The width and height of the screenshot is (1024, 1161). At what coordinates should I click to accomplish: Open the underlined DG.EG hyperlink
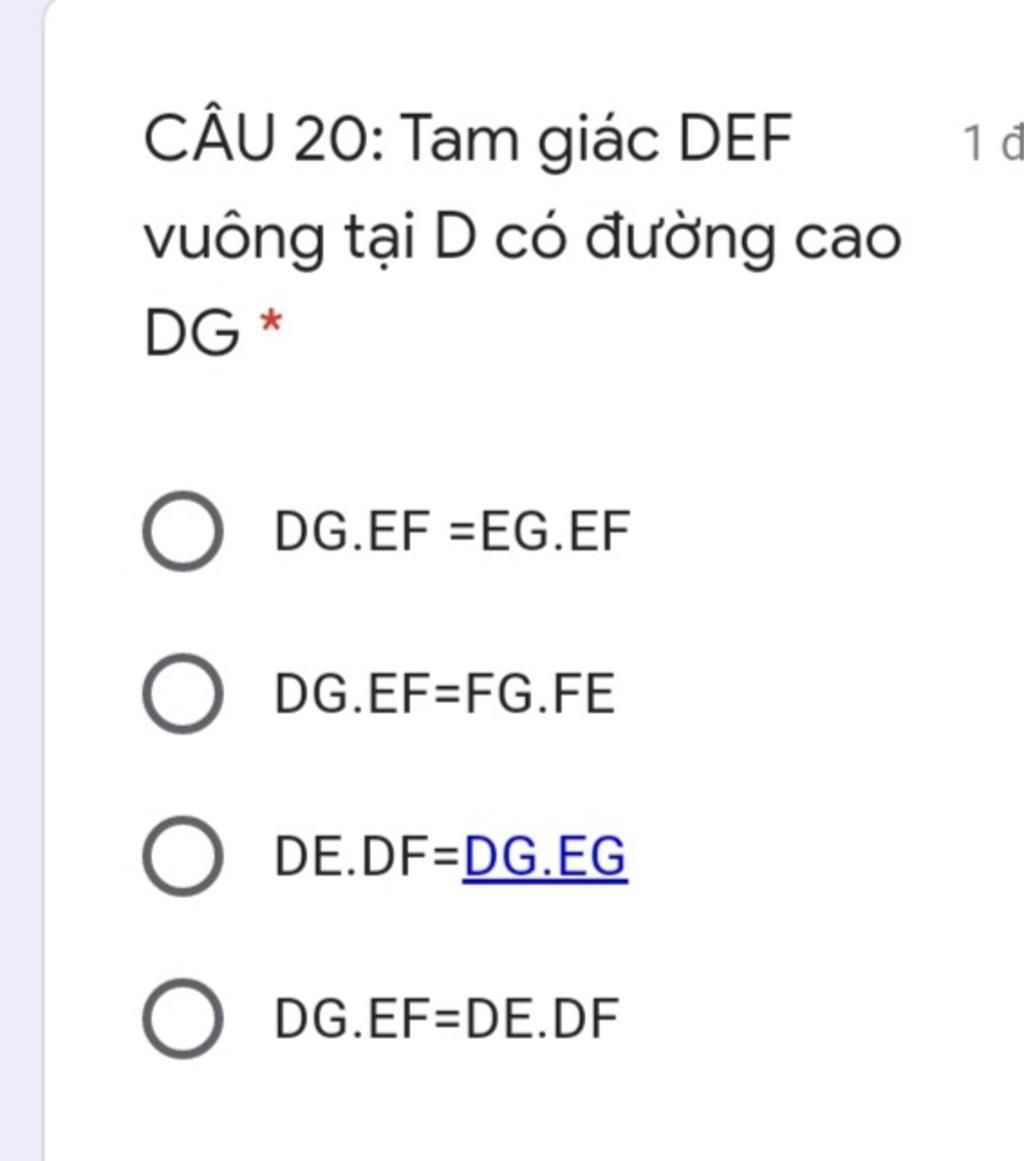point(545,857)
